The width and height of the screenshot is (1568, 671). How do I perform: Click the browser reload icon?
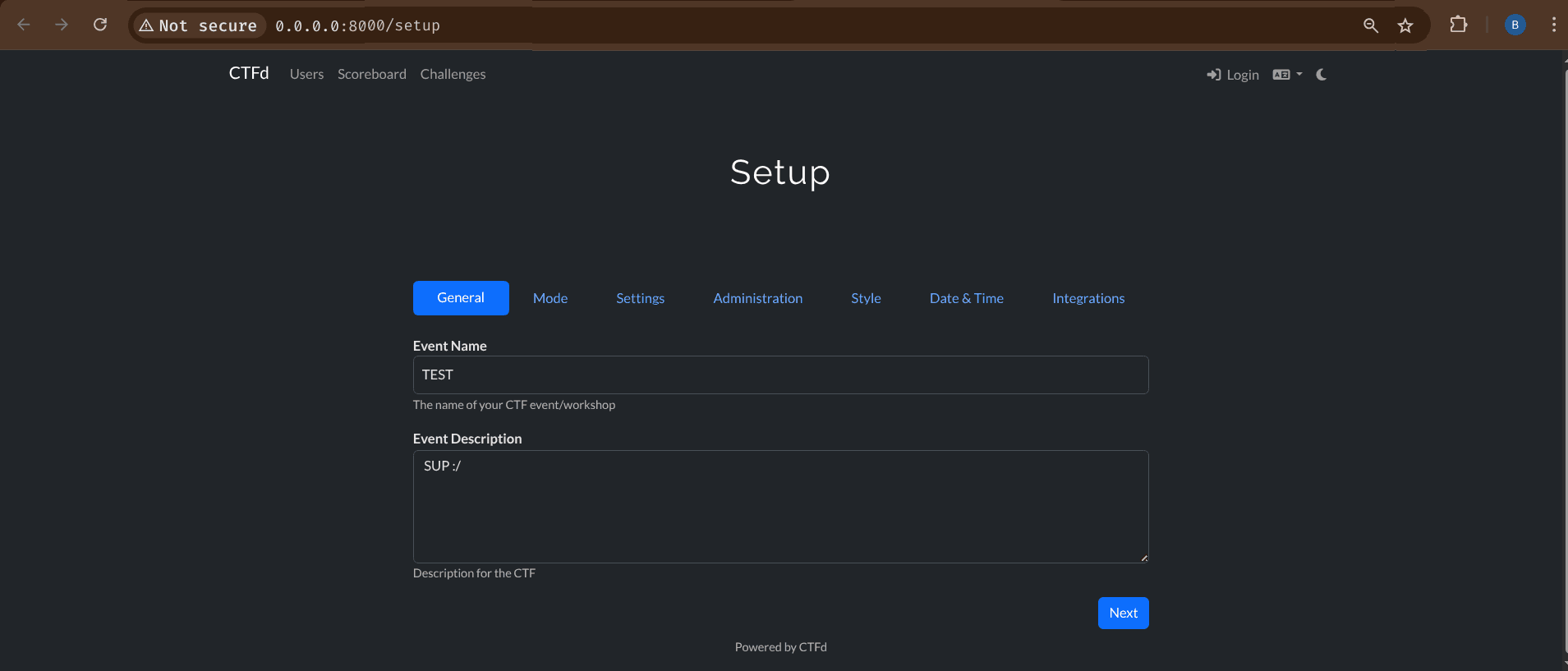click(100, 25)
